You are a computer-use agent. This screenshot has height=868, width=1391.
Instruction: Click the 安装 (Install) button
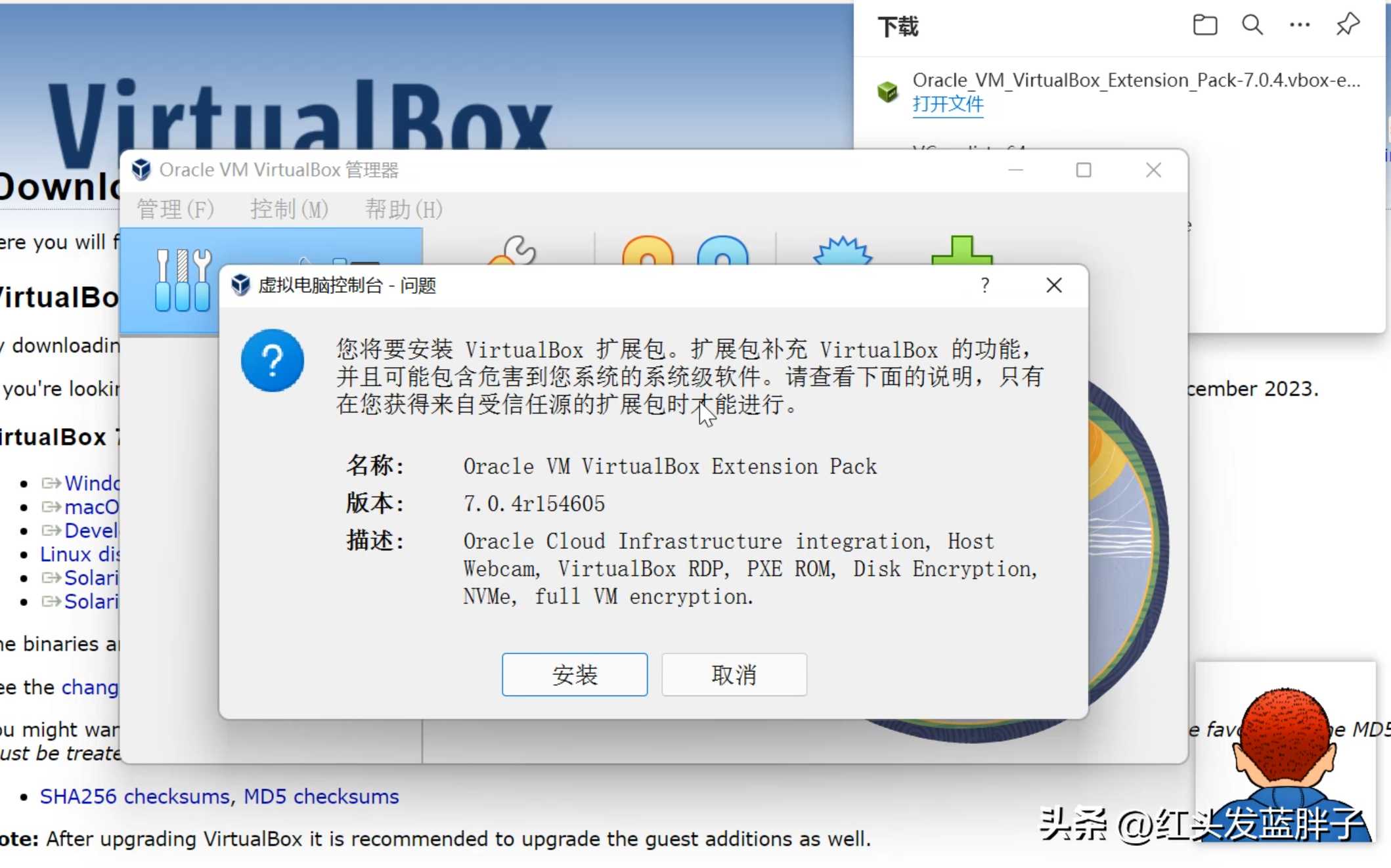click(575, 674)
